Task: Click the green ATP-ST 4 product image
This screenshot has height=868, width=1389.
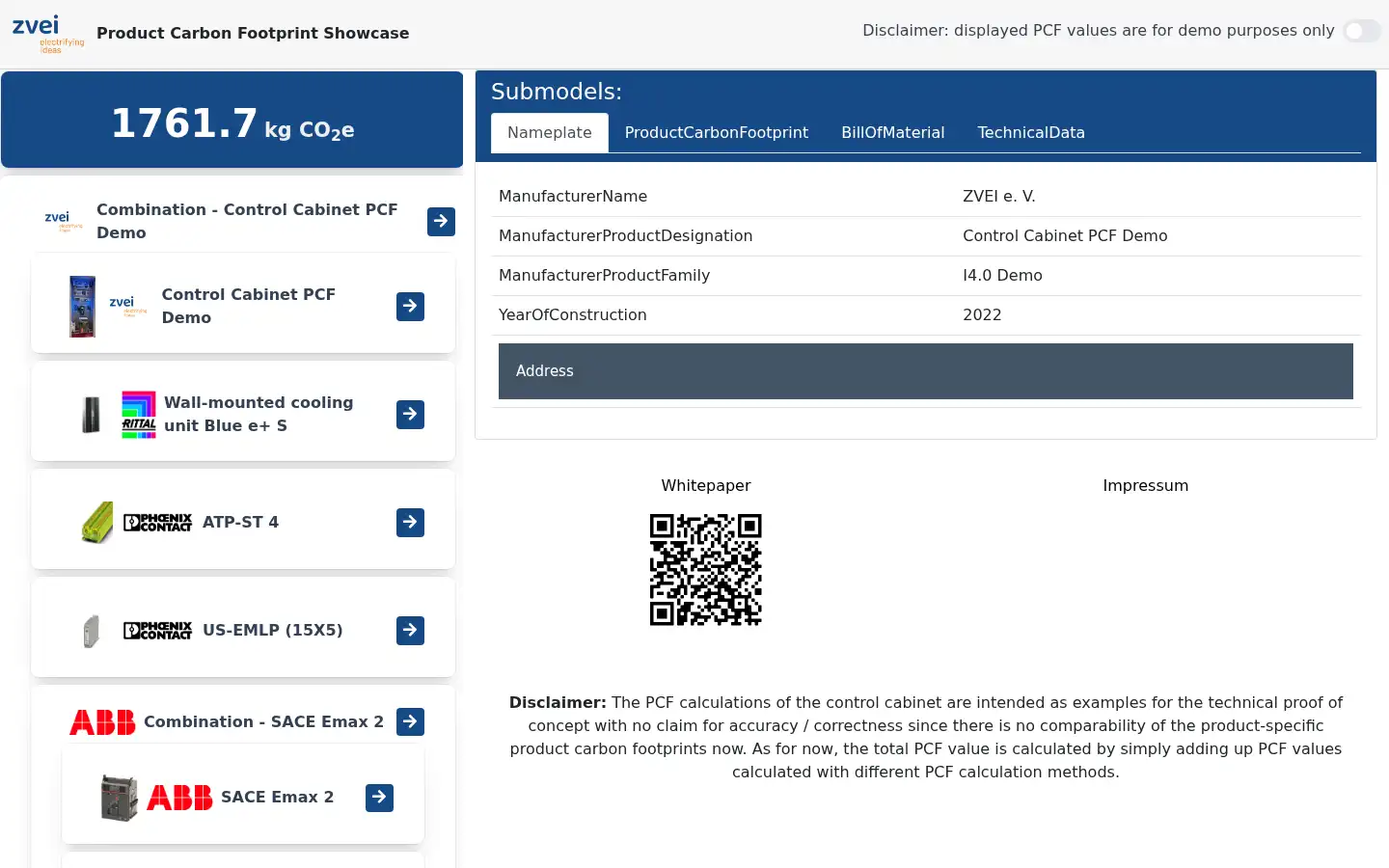Action: click(96, 523)
